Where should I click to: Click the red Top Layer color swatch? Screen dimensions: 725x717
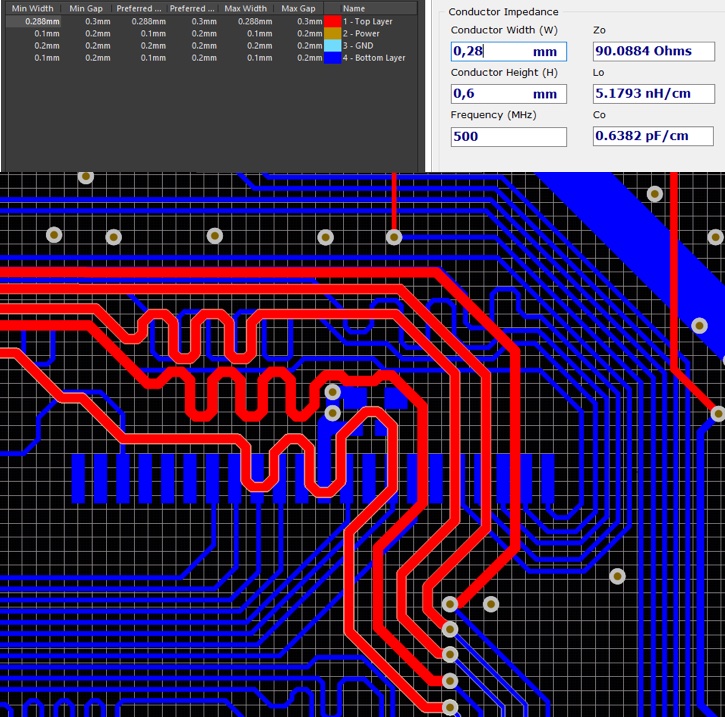[332, 21]
